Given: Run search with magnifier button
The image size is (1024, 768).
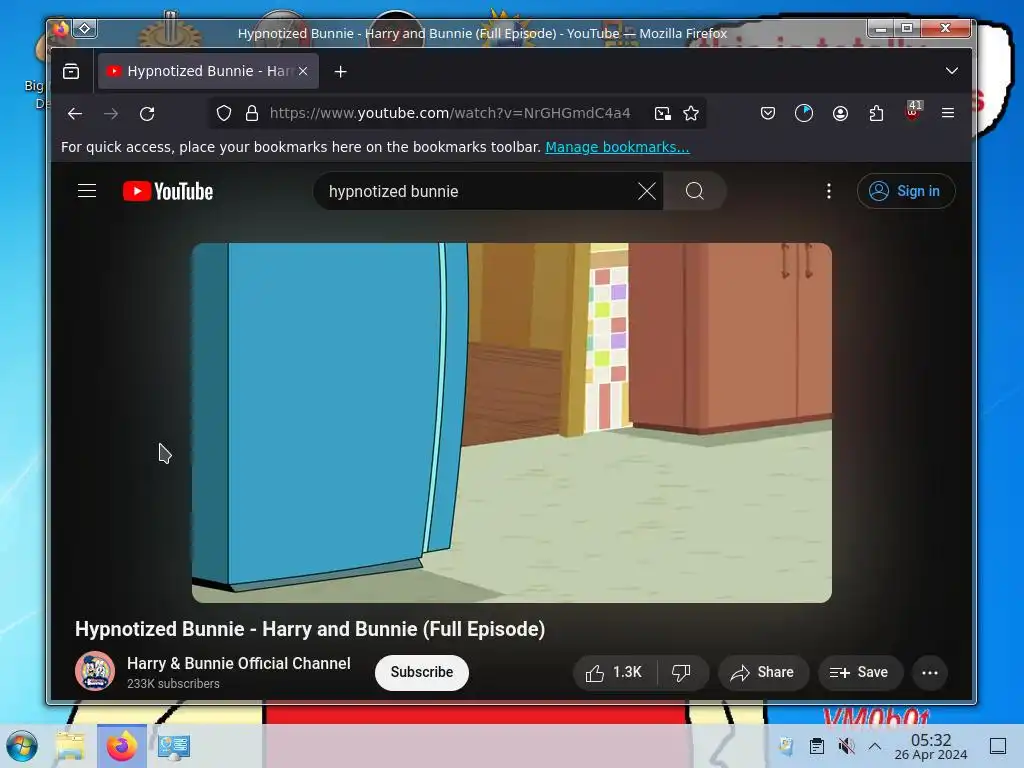Looking at the screenshot, I should click(x=695, y=191).
